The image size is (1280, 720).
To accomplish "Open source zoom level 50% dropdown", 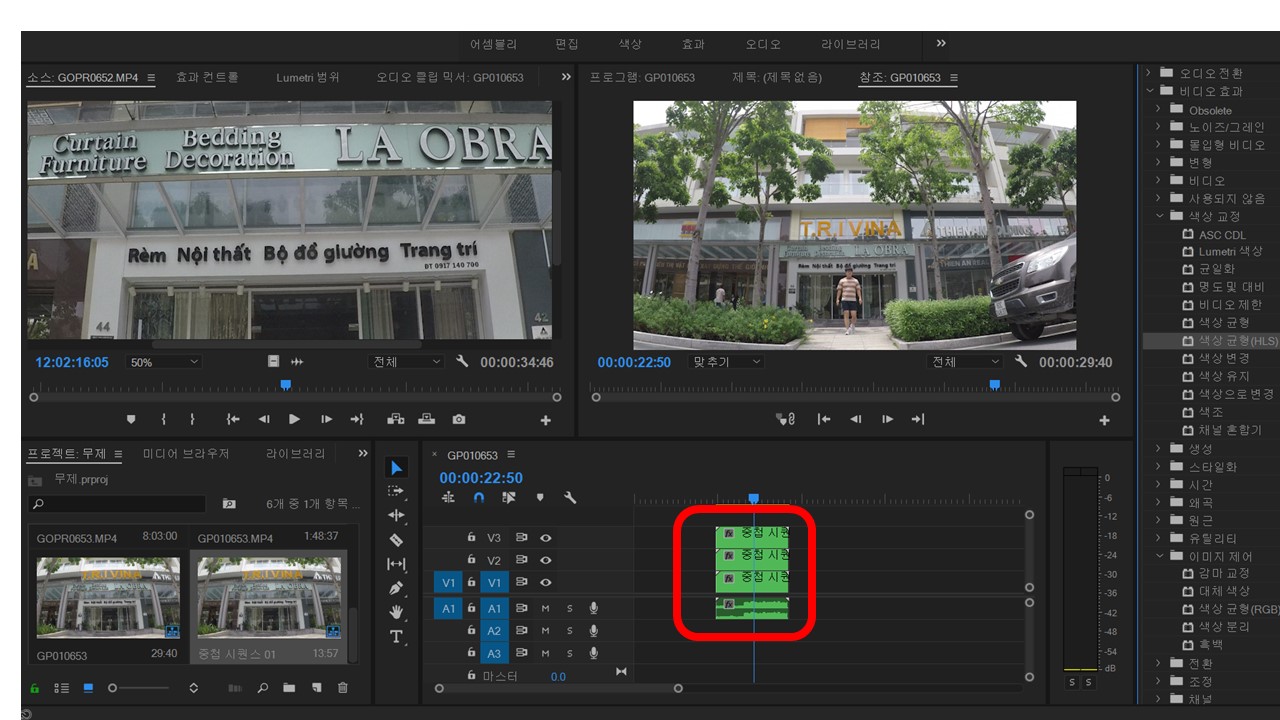I will pyautogui.click(x=164, y=362).
